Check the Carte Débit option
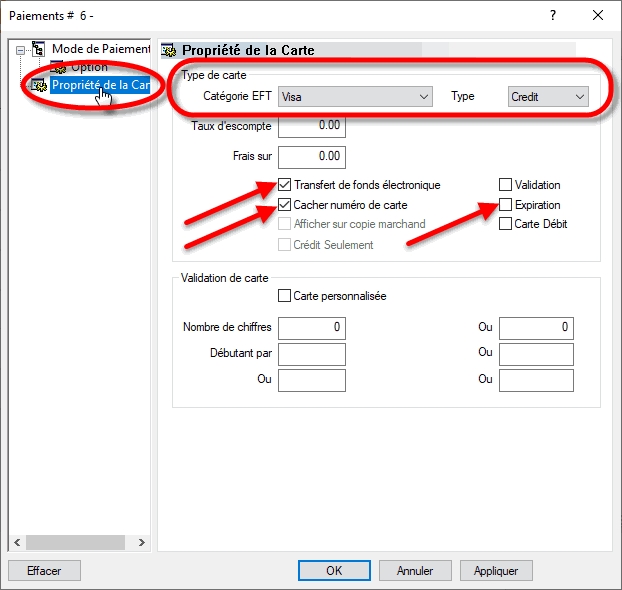This screenshot has width=622, height=590. click(506, 224)
